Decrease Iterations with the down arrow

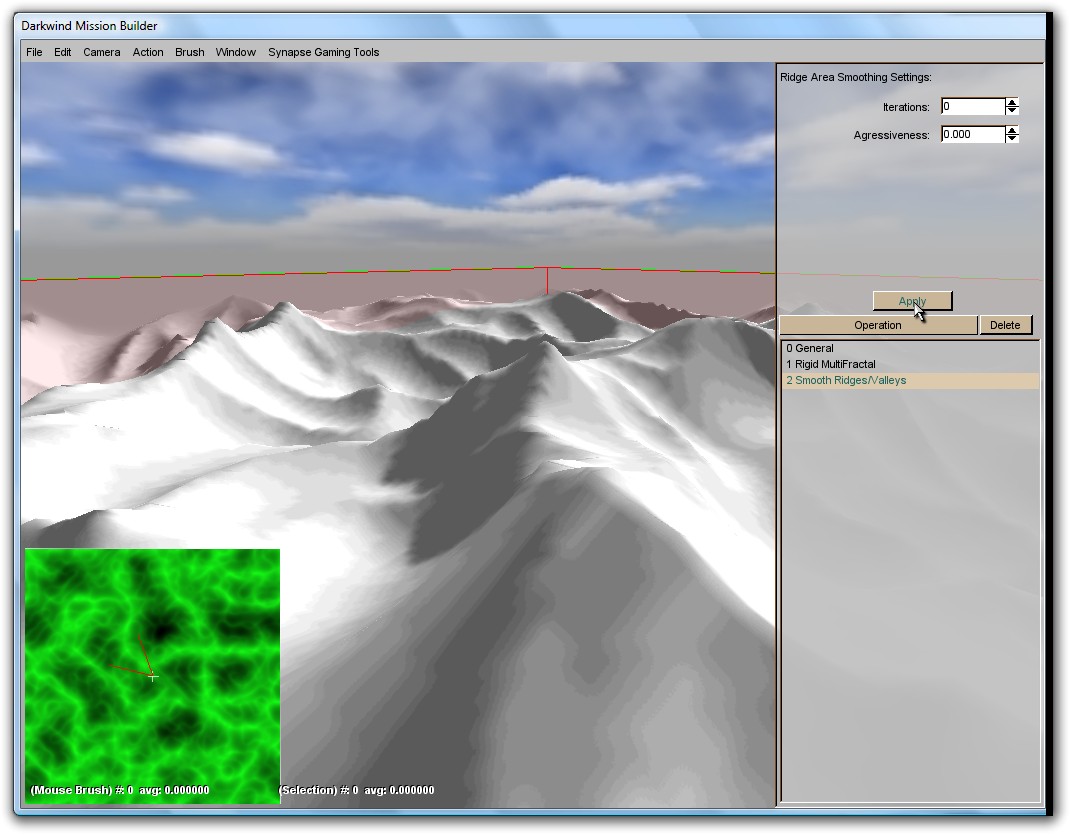1012,111
